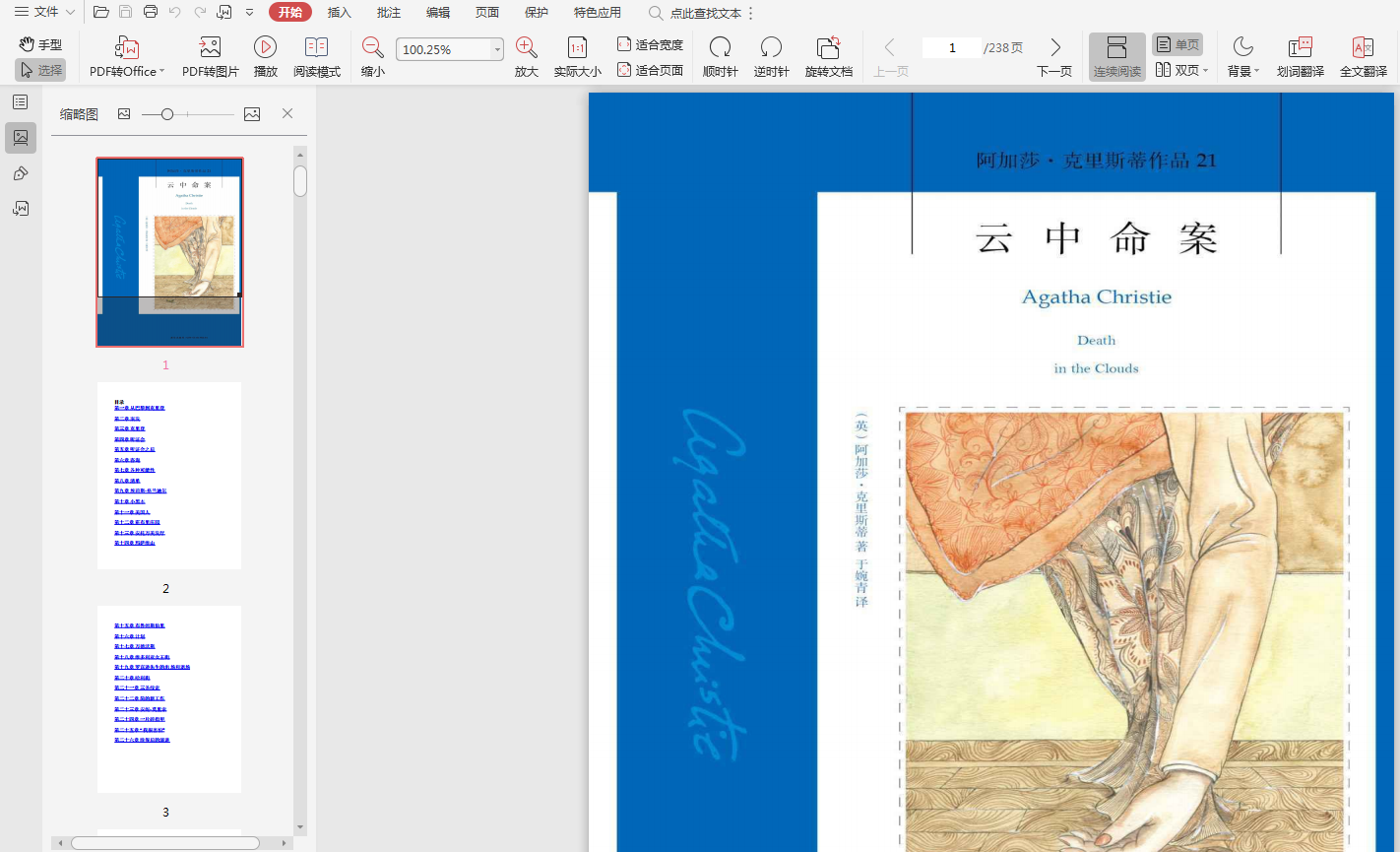Click the undo arrow icon
Image resolution: width=1400 pixels, height=852 pixels.
coord(175,12)
